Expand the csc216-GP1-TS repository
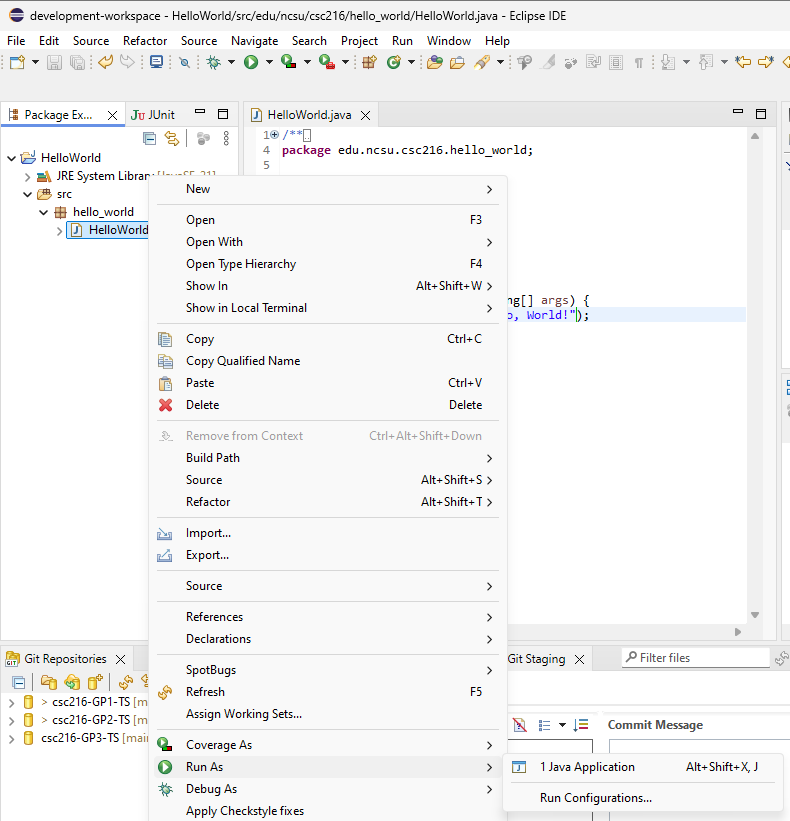The width and height of the screenshot is (790, 821). click(12, 702)
